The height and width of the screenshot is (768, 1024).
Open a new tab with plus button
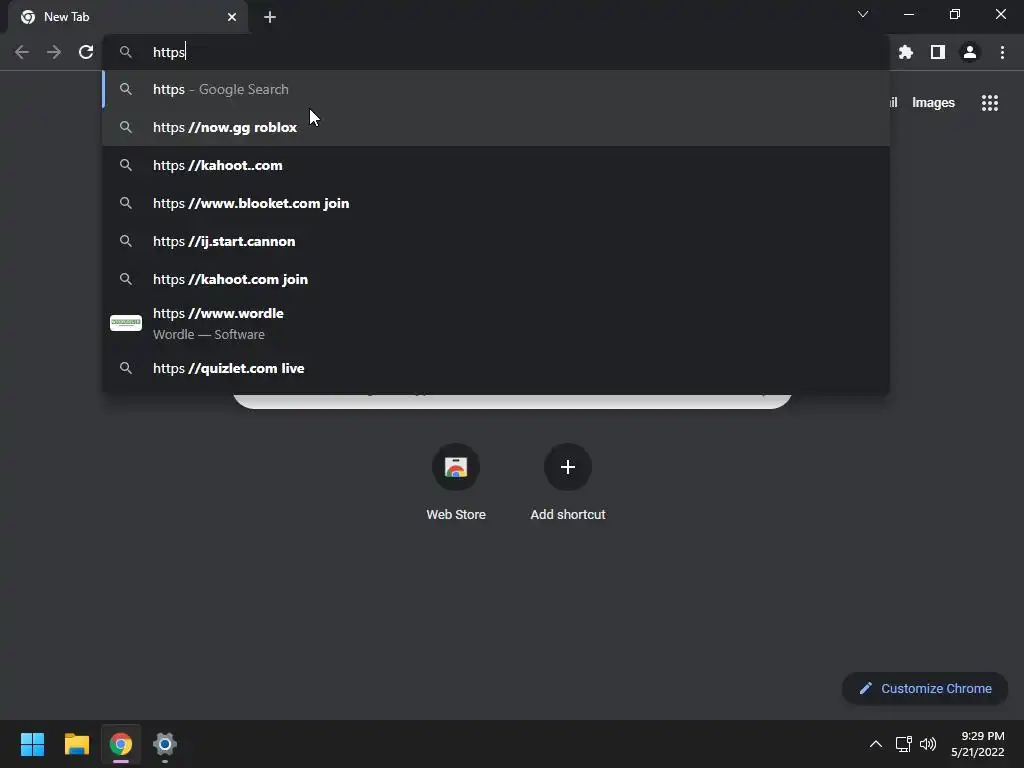[x=270, y=17]
